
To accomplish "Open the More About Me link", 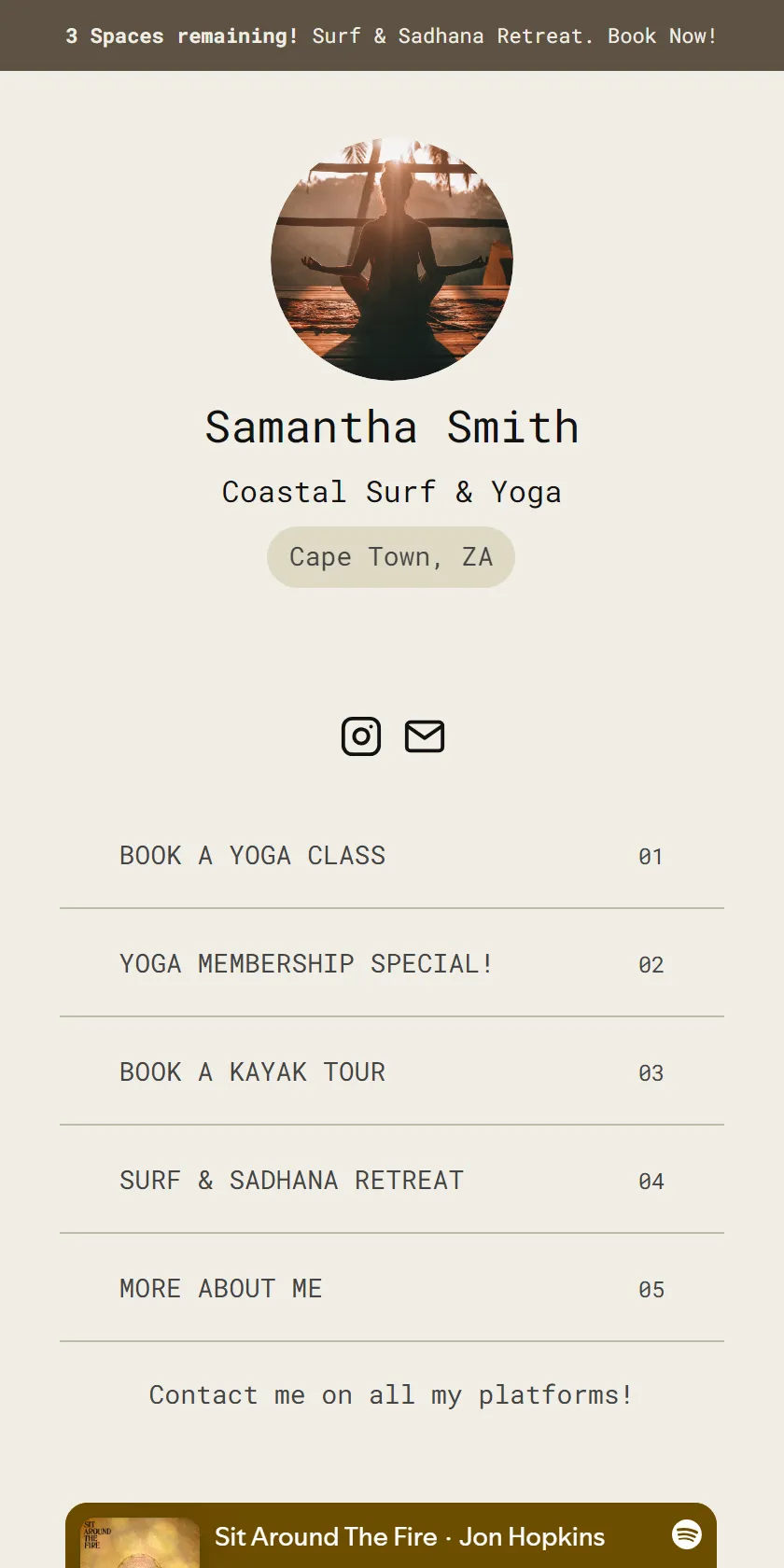I will click(x=392, y=1288).
